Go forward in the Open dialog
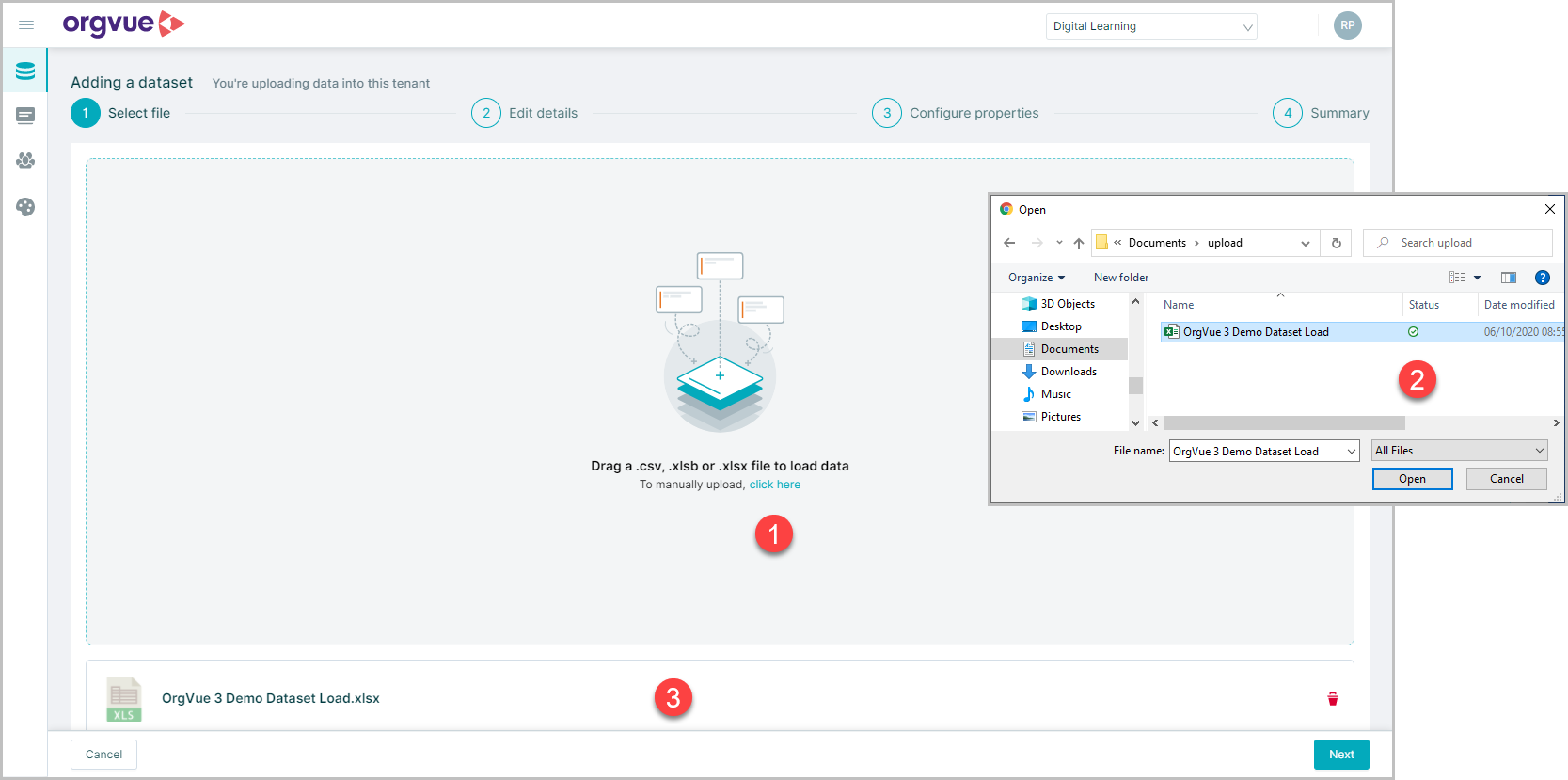This screenshot has height=780, width=1568. coord(1037,243)
